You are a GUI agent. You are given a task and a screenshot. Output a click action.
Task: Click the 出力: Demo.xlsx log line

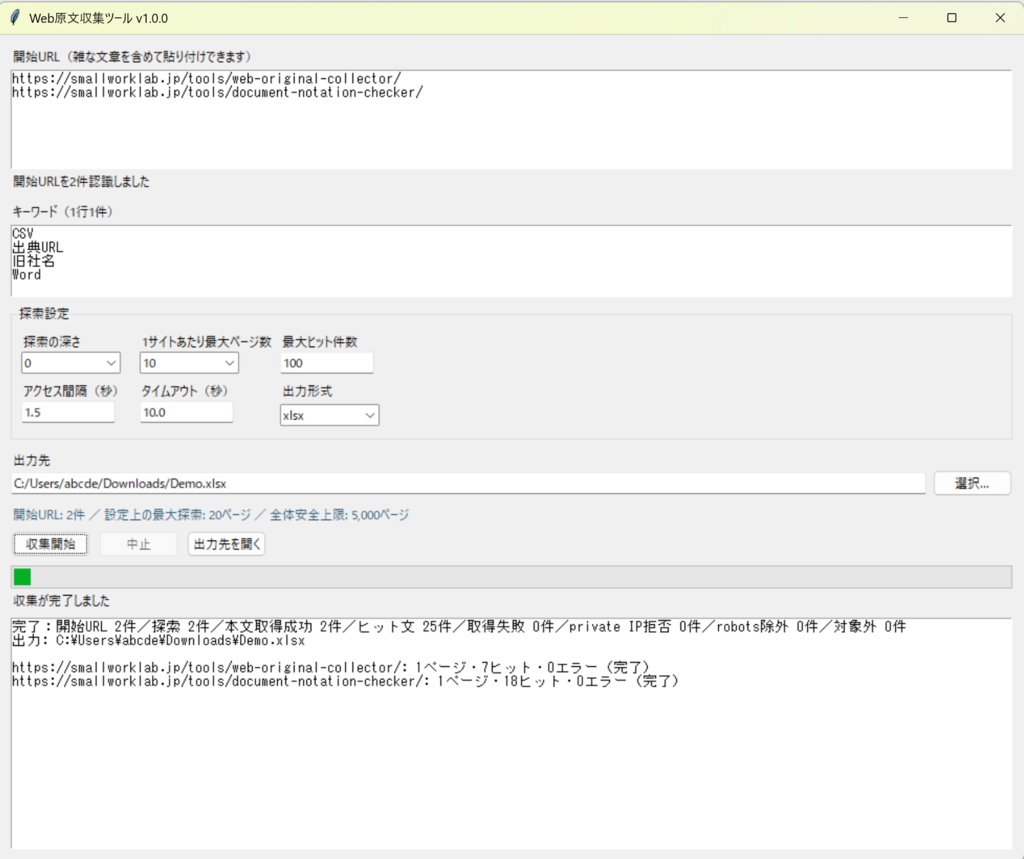tap(159, 640)
